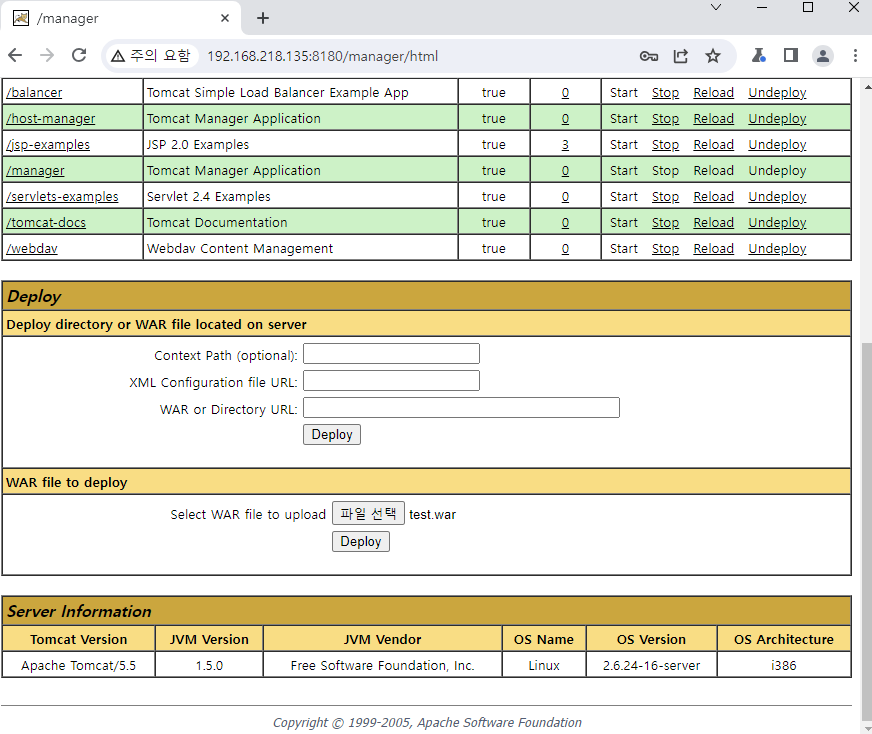Screen dimensions: 872x734
Task: Click the address bar URL
Action: coord(323,56)
